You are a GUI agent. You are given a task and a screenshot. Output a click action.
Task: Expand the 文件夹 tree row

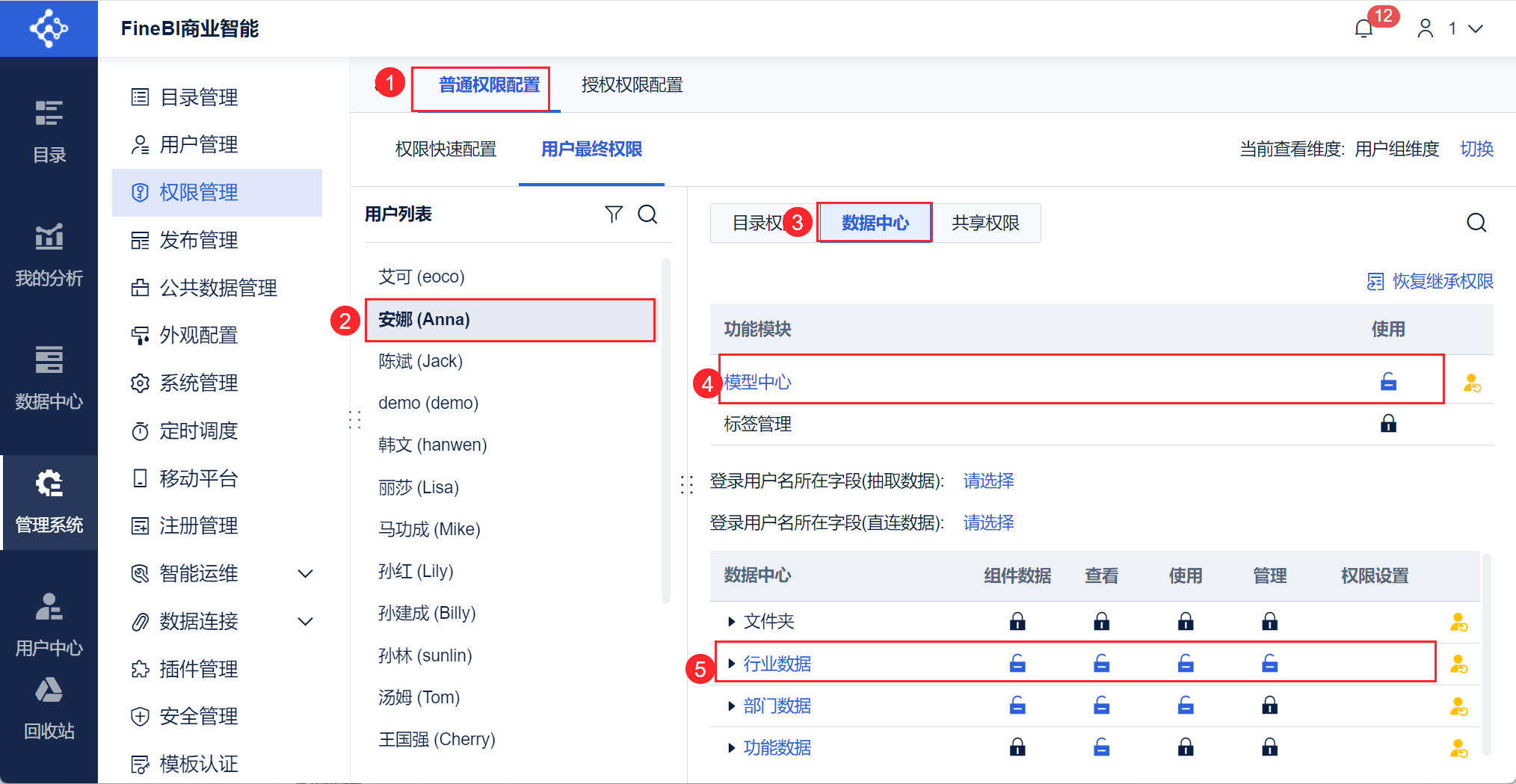coord(732,621)
